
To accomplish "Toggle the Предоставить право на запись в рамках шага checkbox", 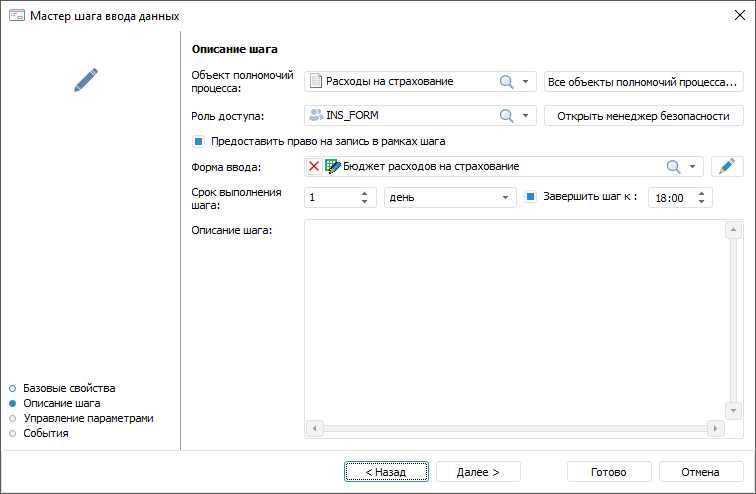I will 199,141.
